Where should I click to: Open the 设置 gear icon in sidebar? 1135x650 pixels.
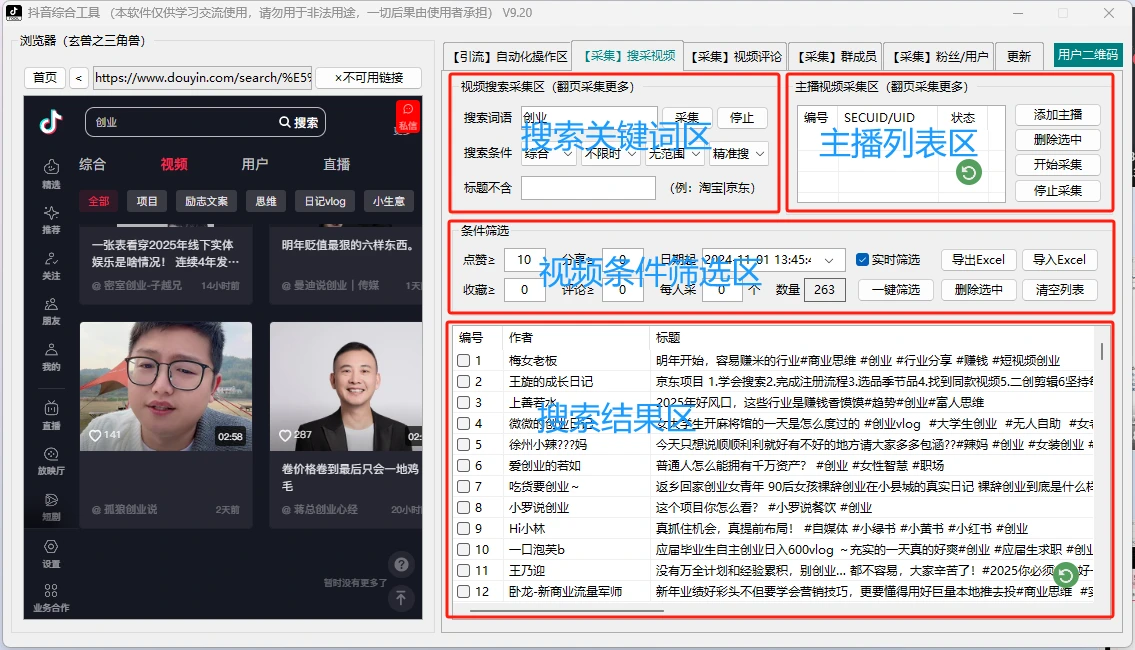[x=51, y=546]
